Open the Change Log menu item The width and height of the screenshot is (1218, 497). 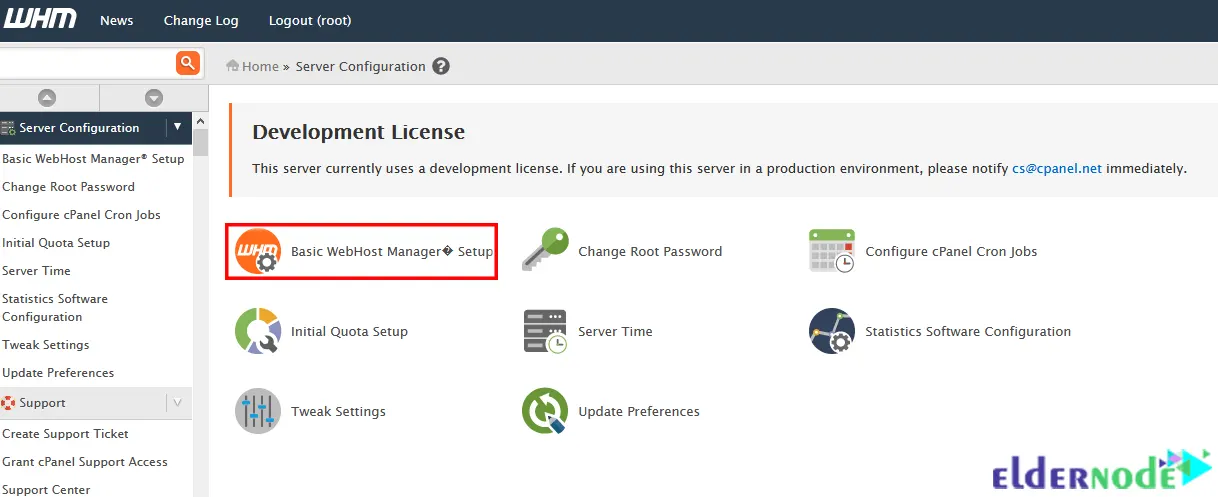201,20
